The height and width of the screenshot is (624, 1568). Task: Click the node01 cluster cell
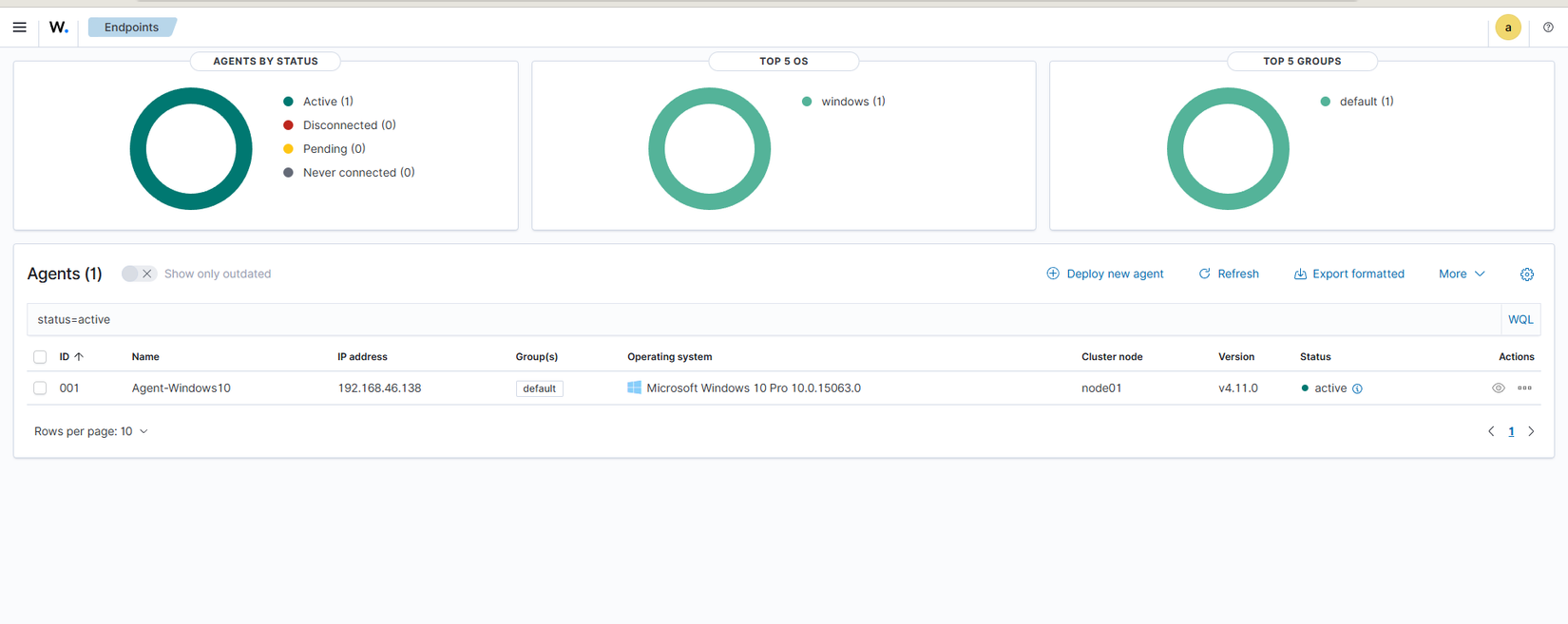click(1101, 388)
